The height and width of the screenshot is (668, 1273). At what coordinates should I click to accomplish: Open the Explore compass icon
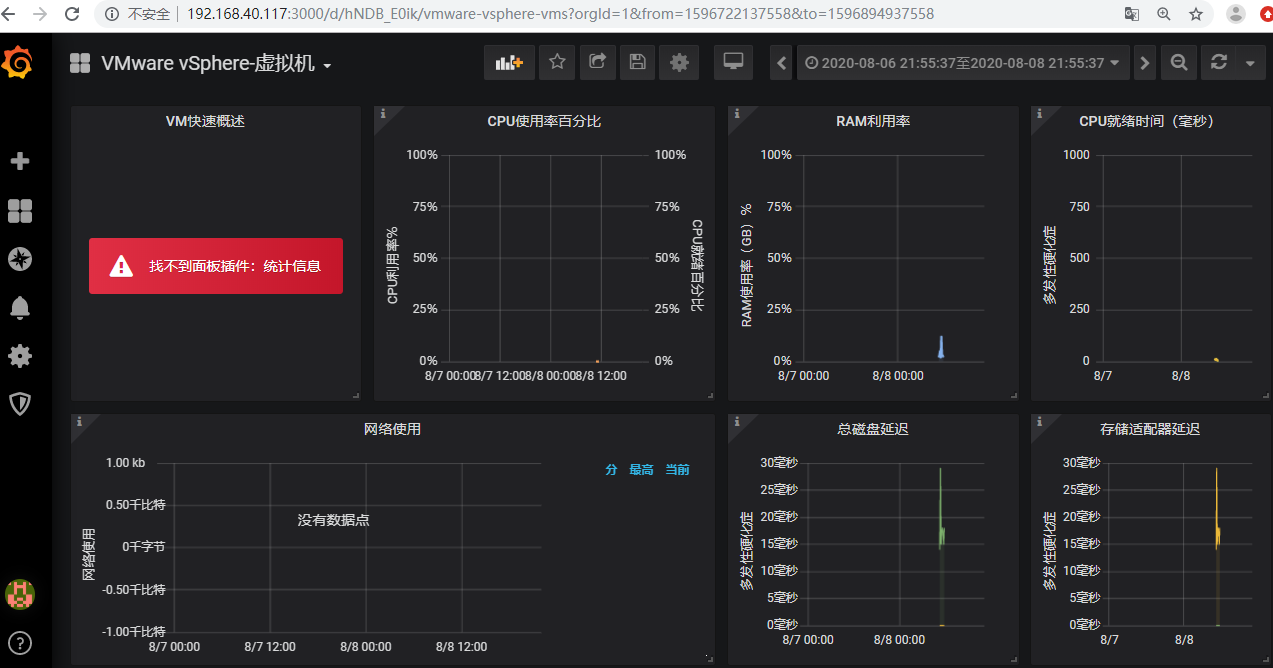point(20,259)
